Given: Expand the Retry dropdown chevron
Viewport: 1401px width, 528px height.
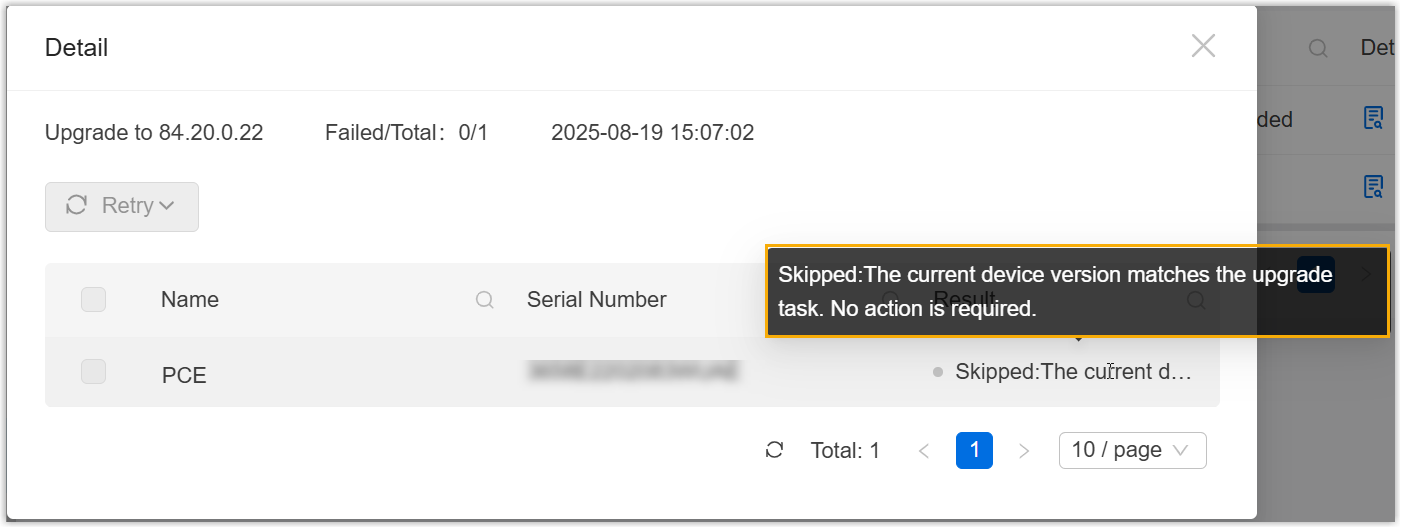Looking at the screenshot, I should click(167, 206).
